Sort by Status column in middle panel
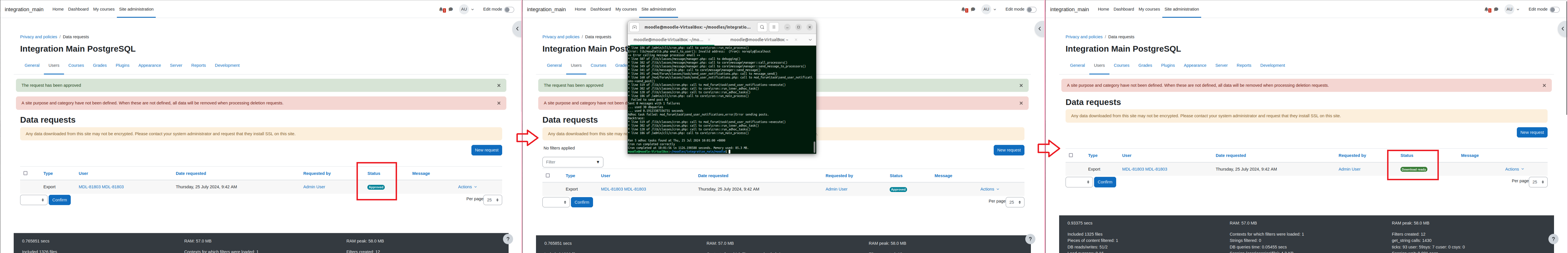 [896, 175]
